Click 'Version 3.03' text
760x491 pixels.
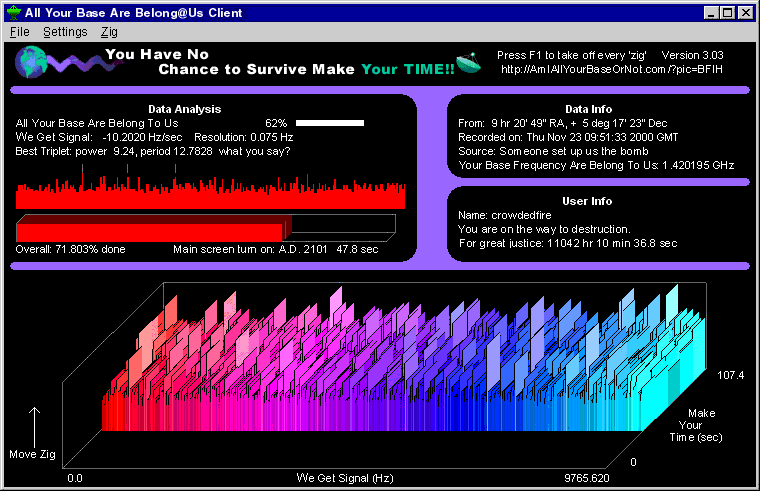[x=693, y=55]
